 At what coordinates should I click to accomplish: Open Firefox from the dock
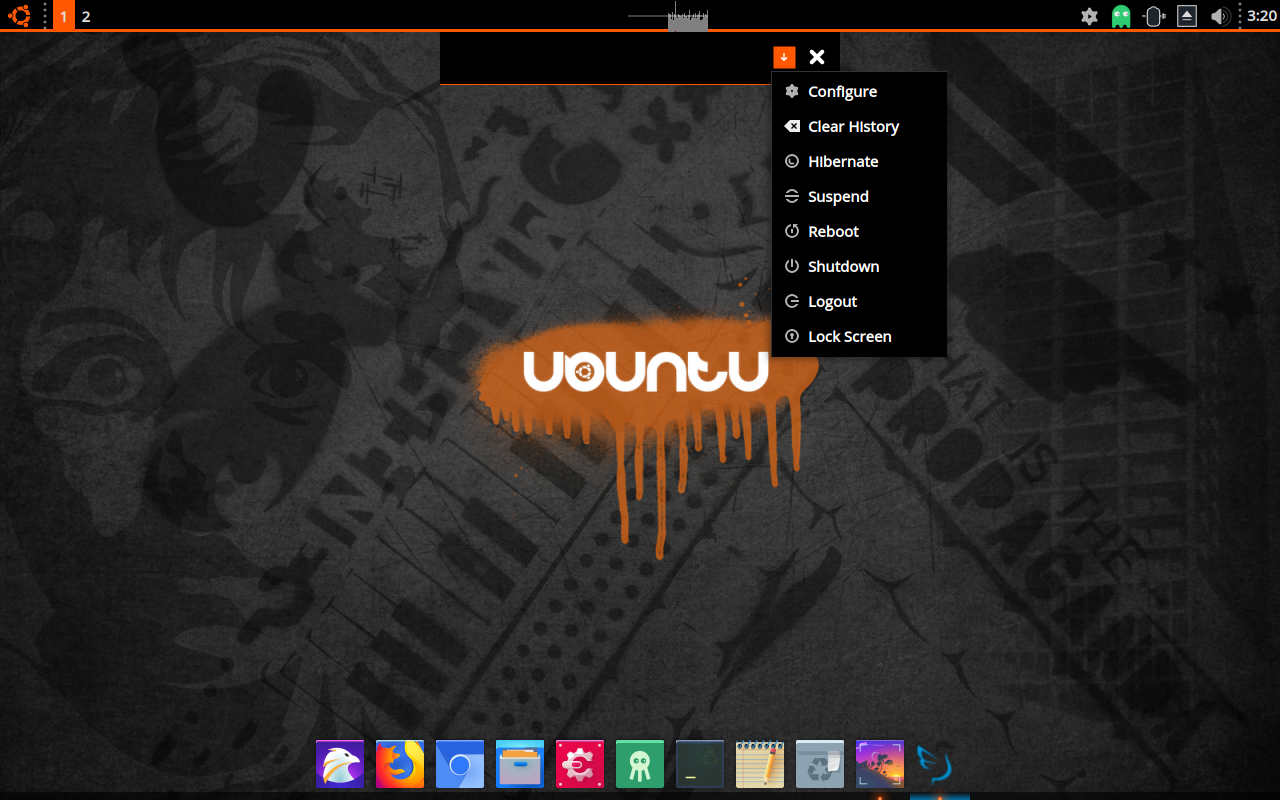pyautogui.click(x=400, y=764)
